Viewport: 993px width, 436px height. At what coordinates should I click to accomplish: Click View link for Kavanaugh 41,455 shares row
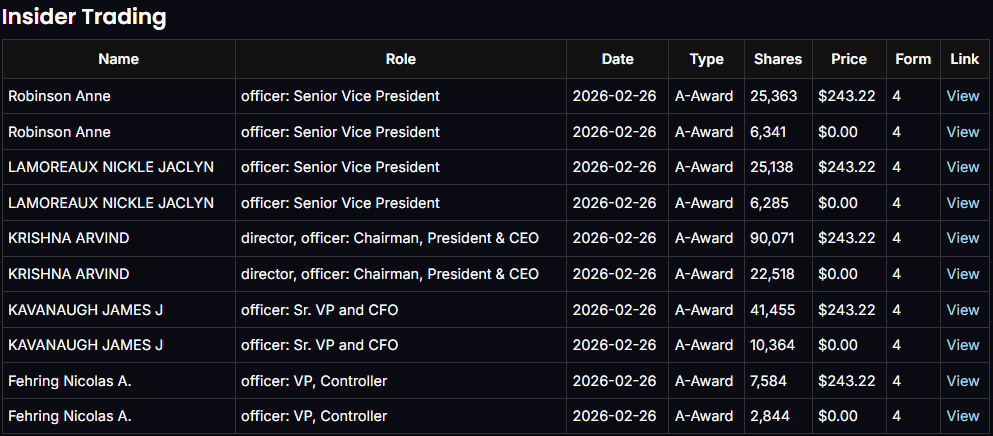pos(963,310)
